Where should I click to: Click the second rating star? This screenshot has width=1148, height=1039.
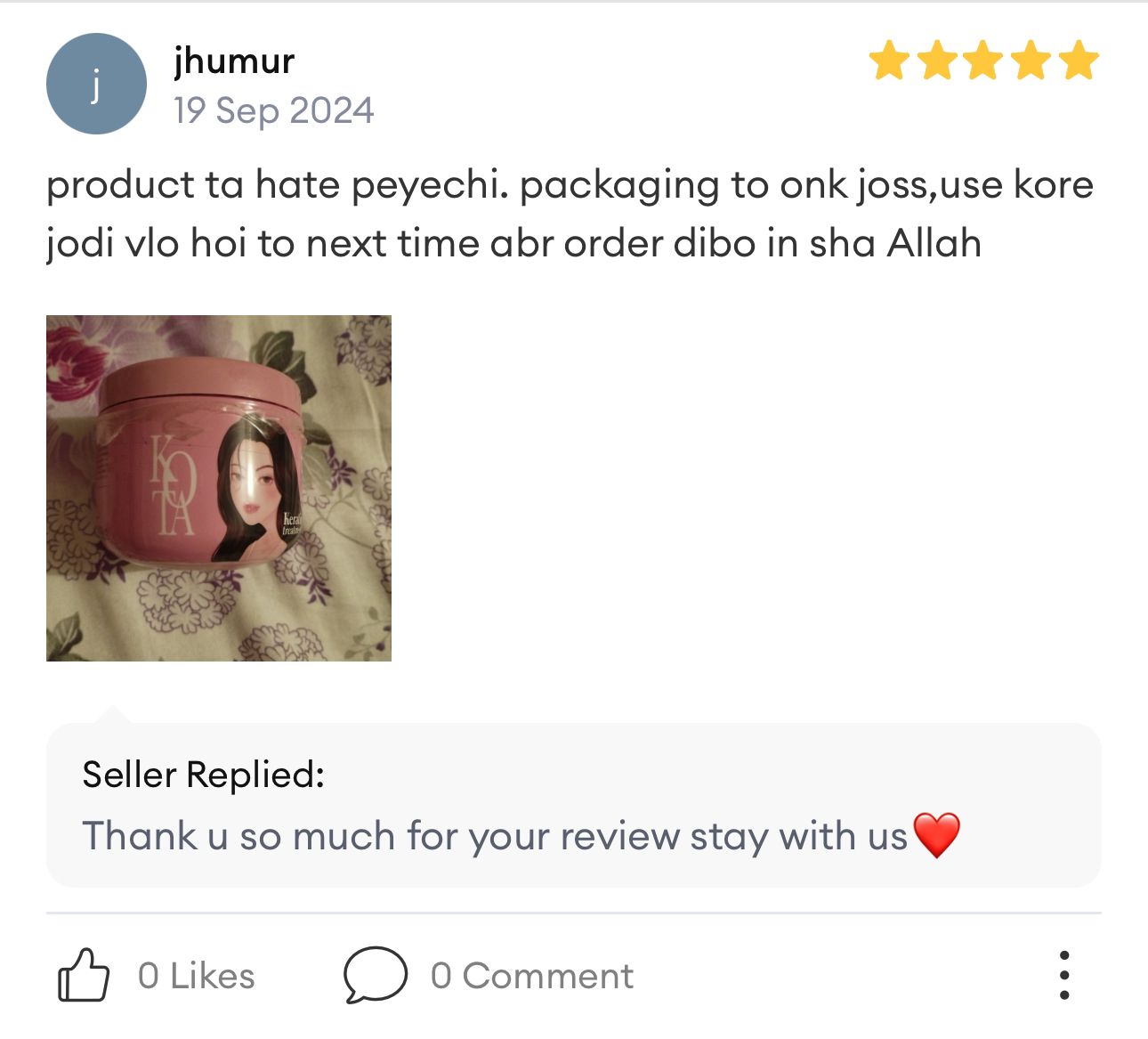click(x=937, y=61)
